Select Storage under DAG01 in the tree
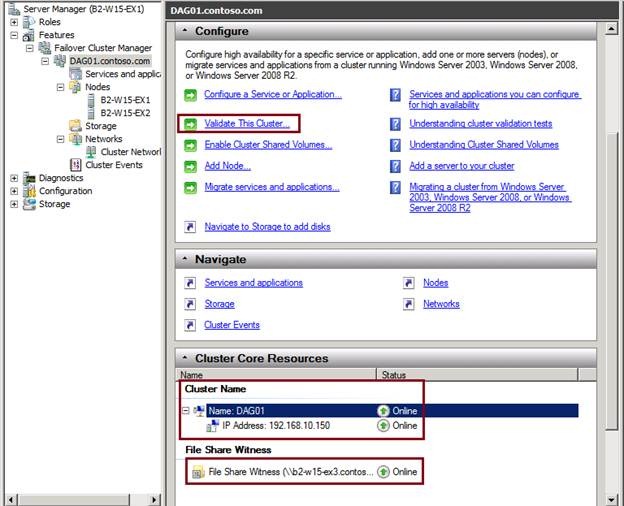 coord(101,126)
